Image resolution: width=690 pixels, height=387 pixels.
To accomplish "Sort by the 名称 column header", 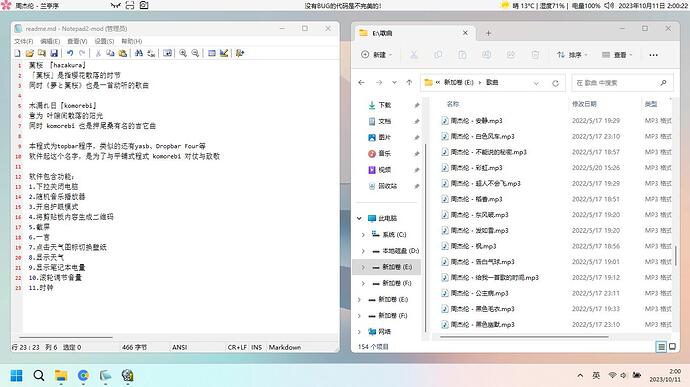I will (453, 104).
